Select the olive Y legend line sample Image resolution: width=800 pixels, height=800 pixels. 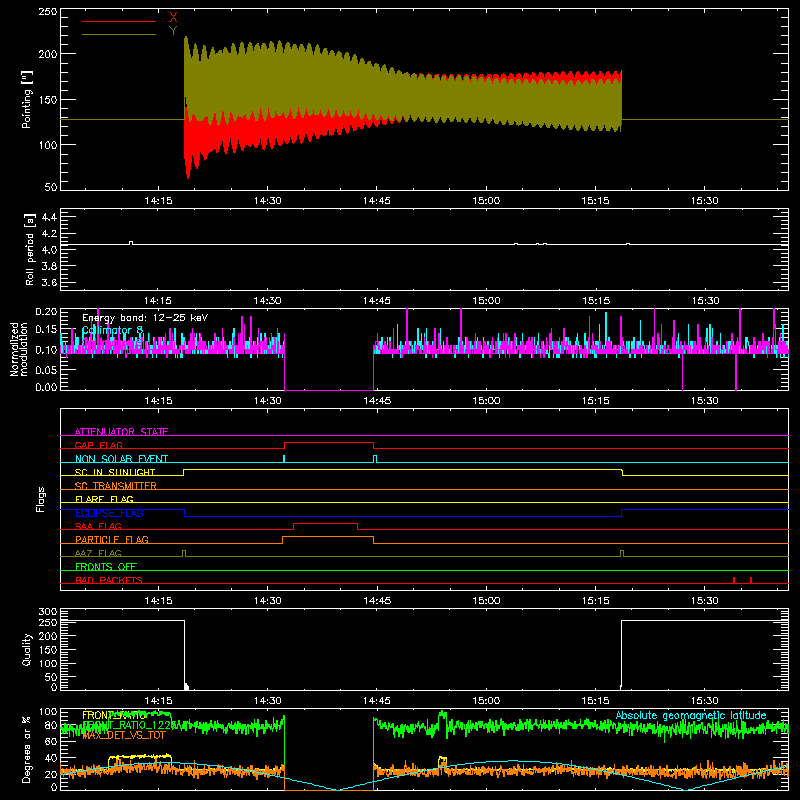point(119,35)
